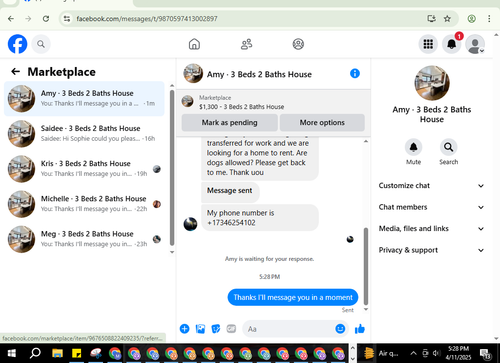The image size is (500, 363).
Task: Expand Privacy & support section
Action: click(x=431, y=250)
